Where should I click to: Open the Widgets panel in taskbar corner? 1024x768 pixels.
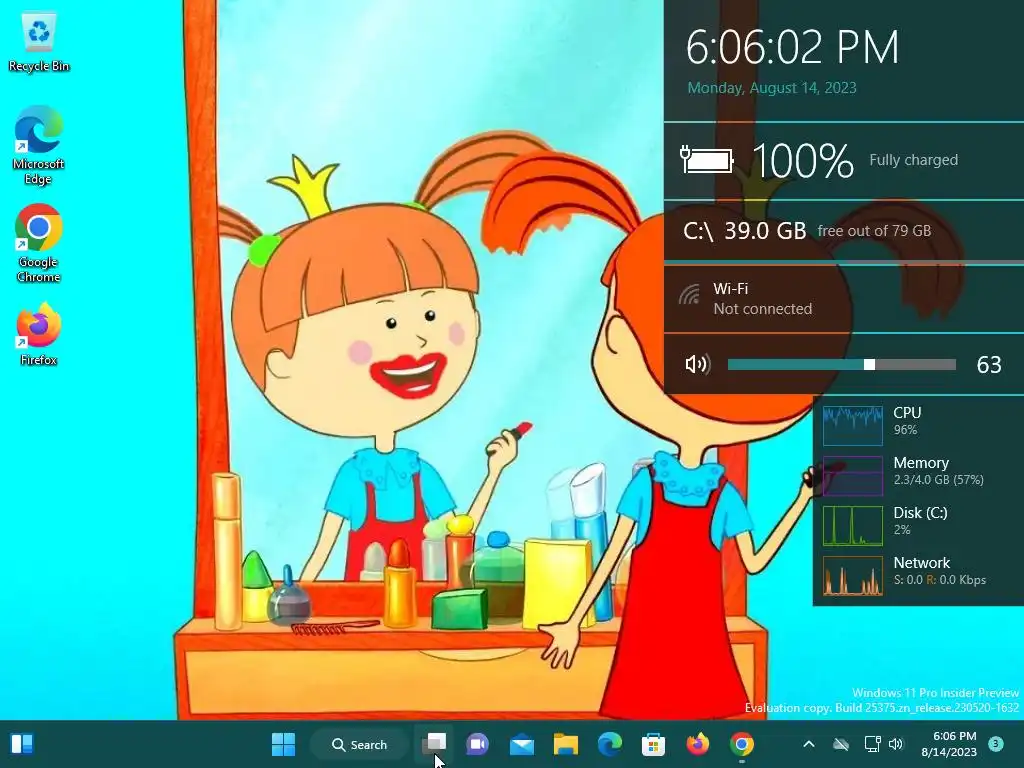tap(22, 744)
